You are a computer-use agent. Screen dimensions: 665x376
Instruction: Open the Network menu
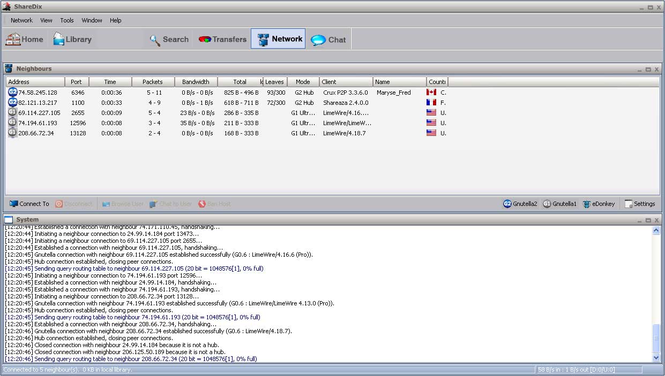point(21,20)
